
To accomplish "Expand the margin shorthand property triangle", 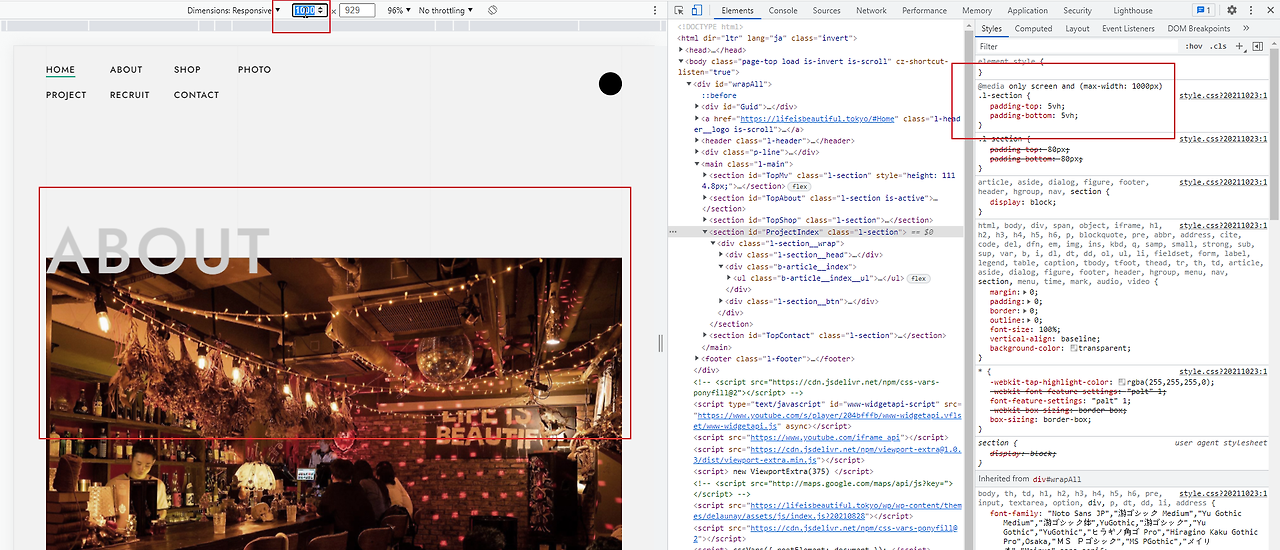I will click(x=1025, y=292).
